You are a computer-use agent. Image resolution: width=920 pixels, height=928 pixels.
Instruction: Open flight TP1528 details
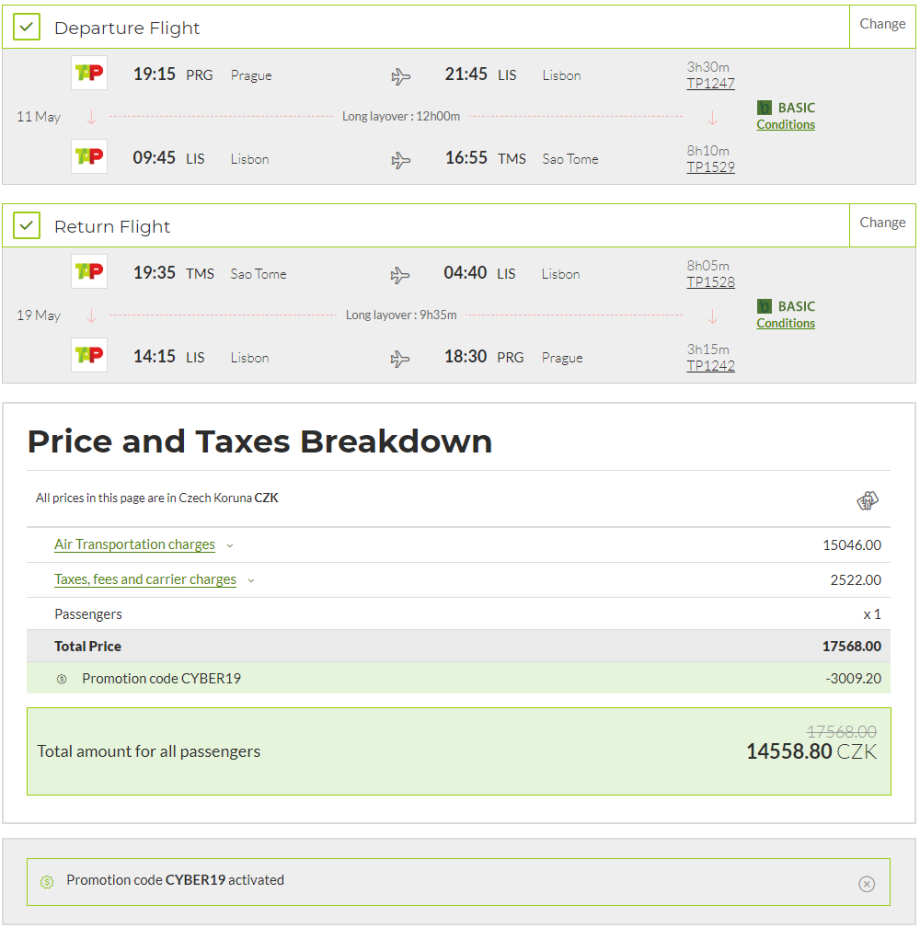(710, 283)
